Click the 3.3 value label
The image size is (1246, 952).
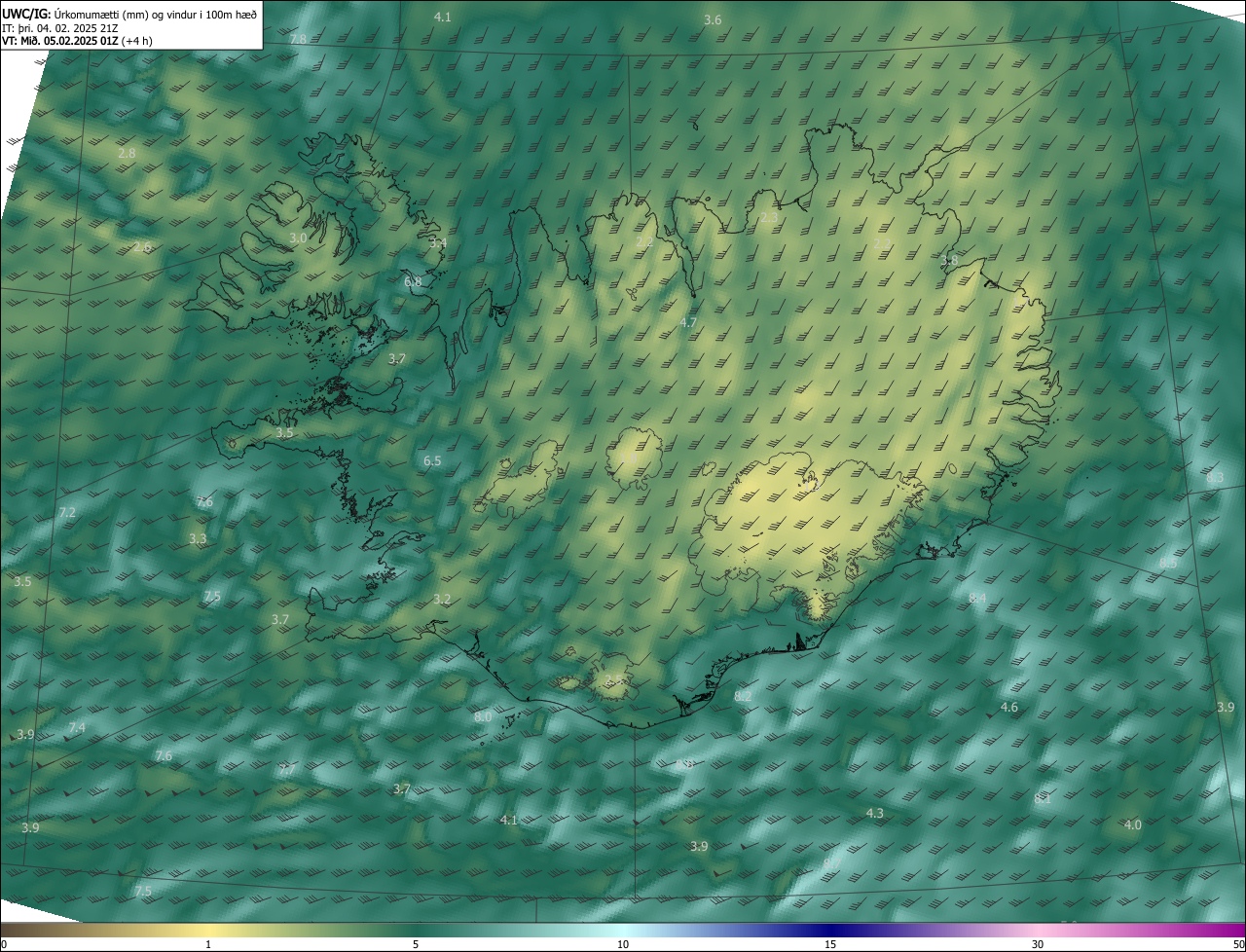(x=198, y=538)
